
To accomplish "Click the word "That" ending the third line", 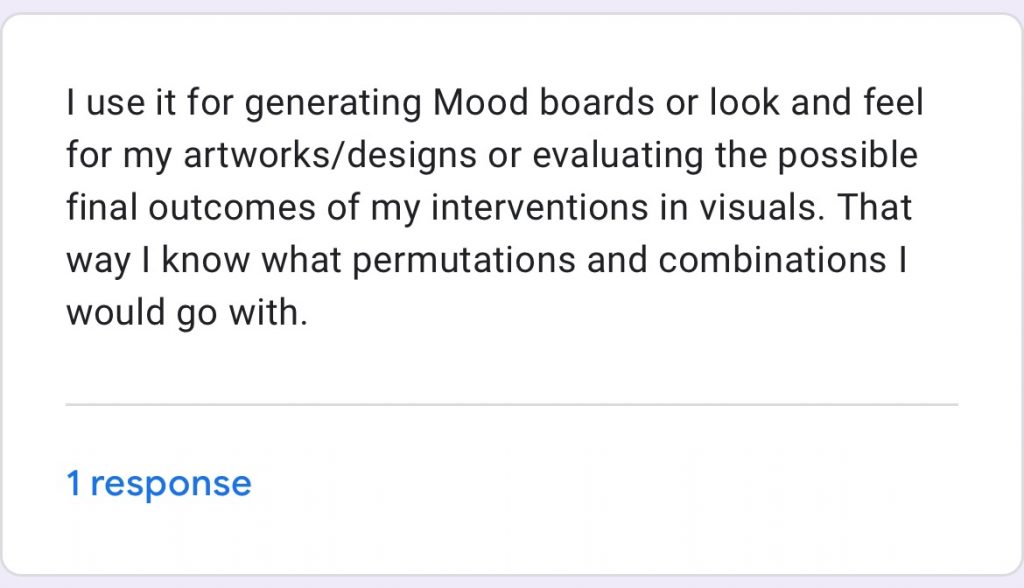I will tap(874, 208).
